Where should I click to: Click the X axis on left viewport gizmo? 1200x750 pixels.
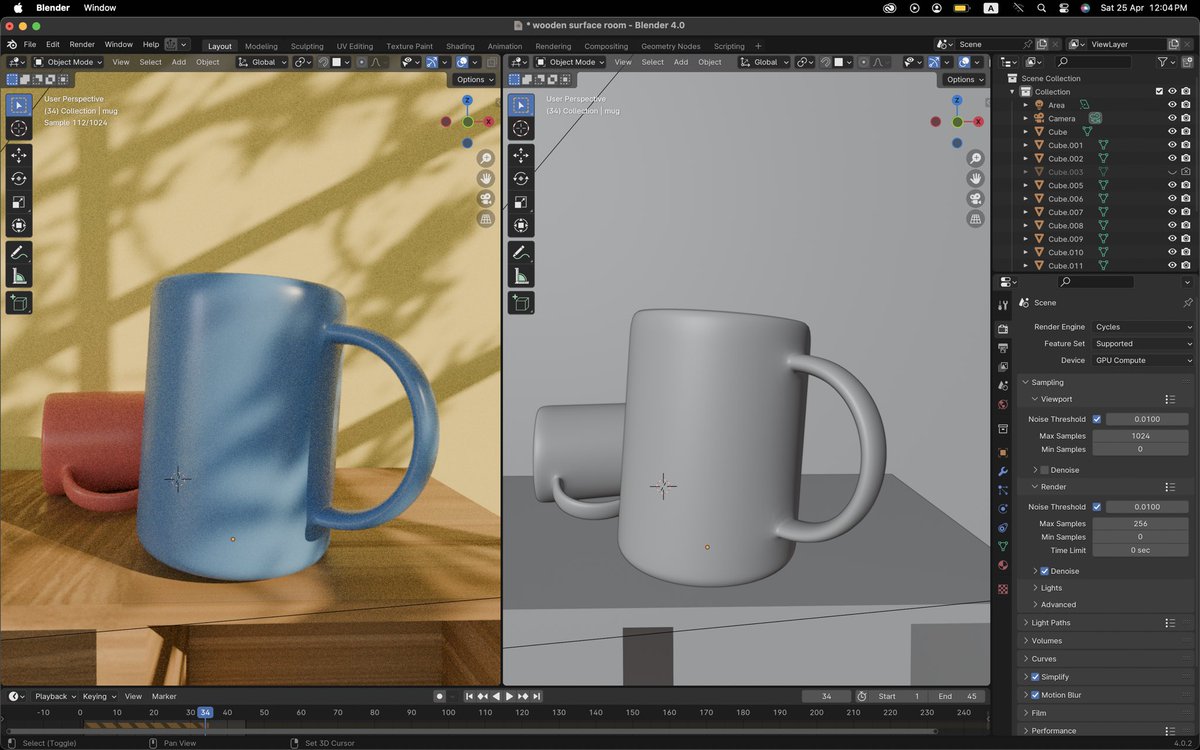(x=489, y=121)
